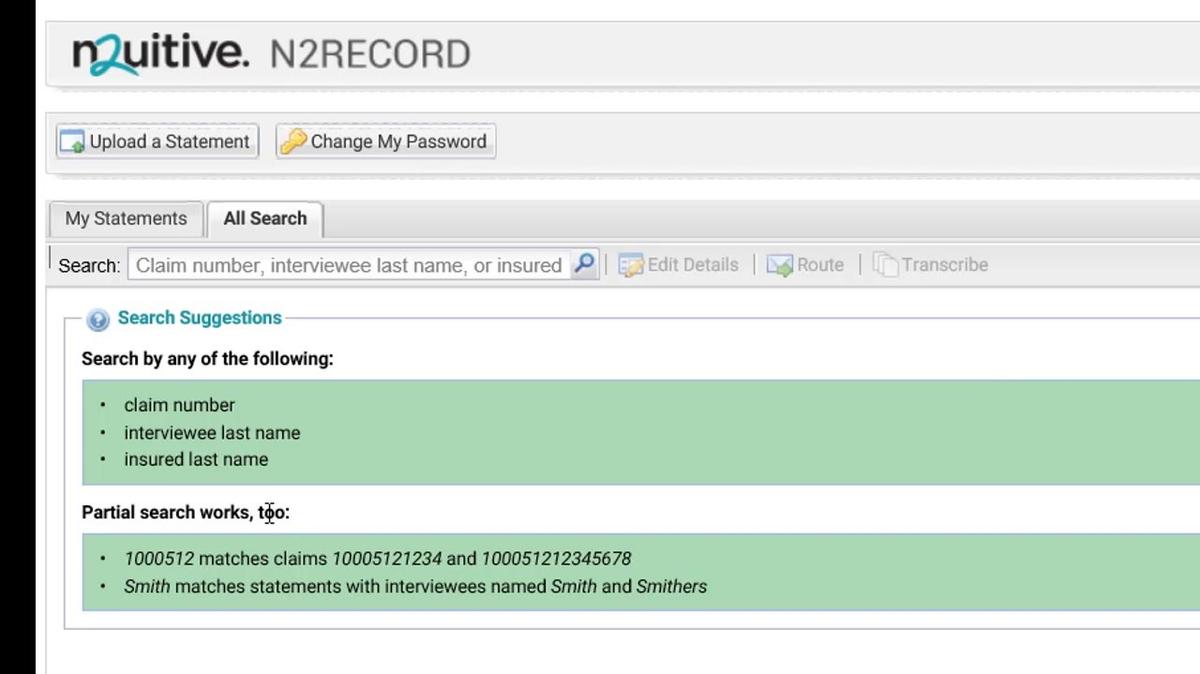Click the Search Suggestions heading
This screenshot has height=674, width=1200.
[x=200, y=318]
